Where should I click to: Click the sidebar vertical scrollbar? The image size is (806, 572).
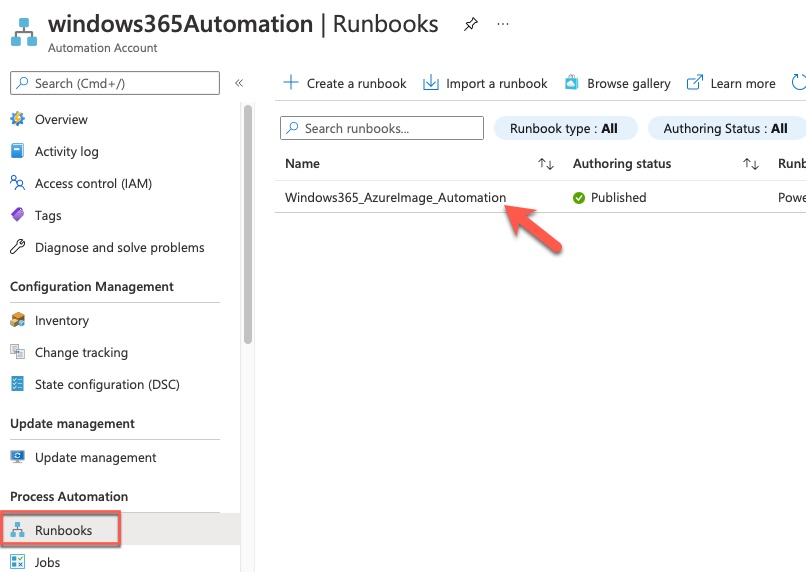248,224
